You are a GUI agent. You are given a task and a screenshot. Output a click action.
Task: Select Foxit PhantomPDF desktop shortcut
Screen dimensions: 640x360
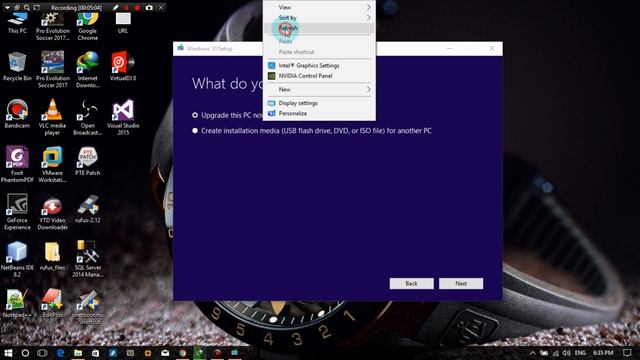17,164
